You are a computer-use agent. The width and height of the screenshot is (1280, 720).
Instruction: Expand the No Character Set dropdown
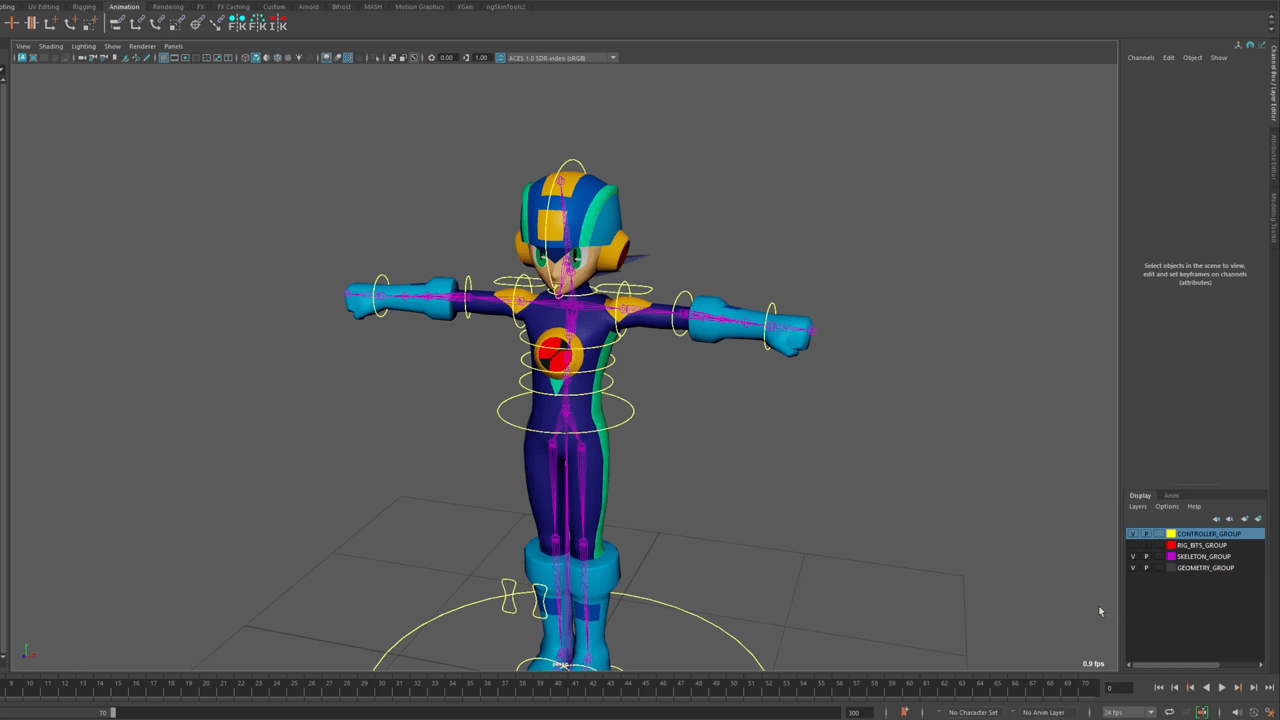[975, 712]
